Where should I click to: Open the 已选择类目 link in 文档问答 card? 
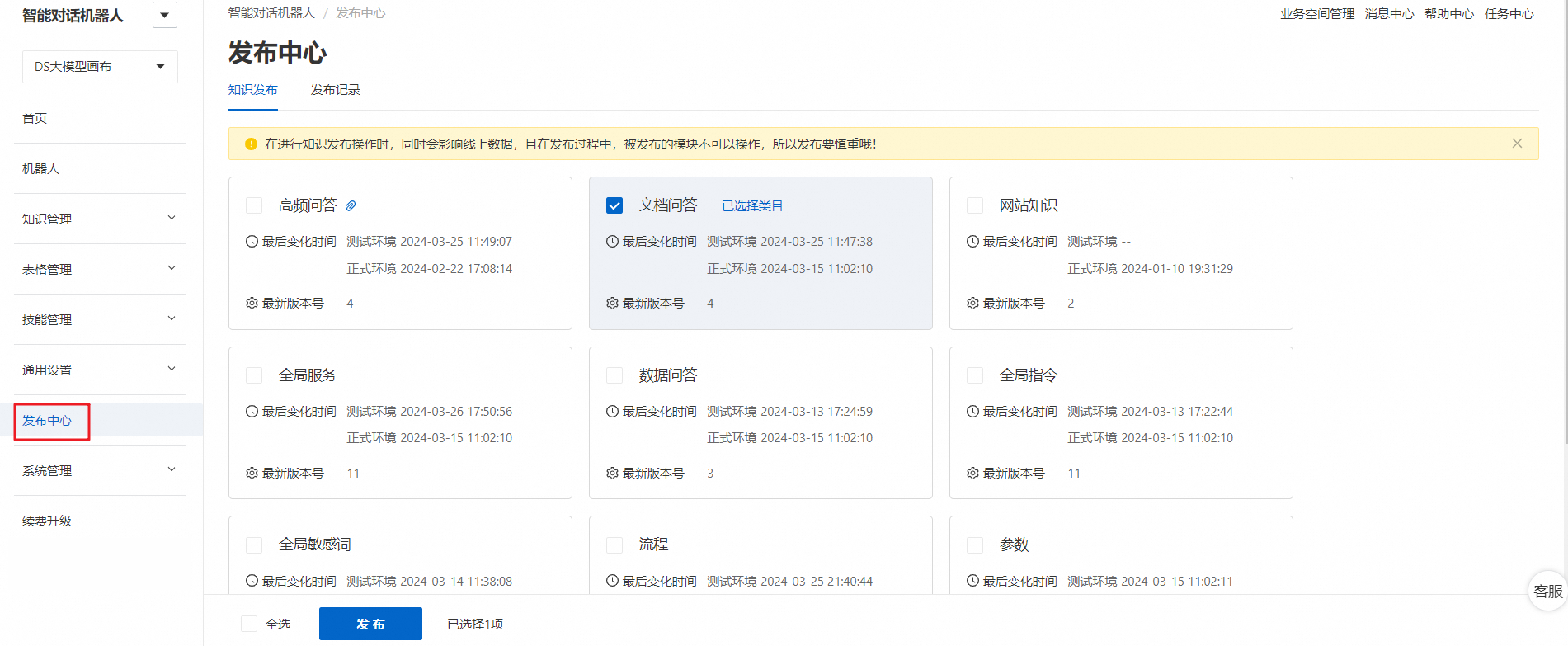[752, 205]
